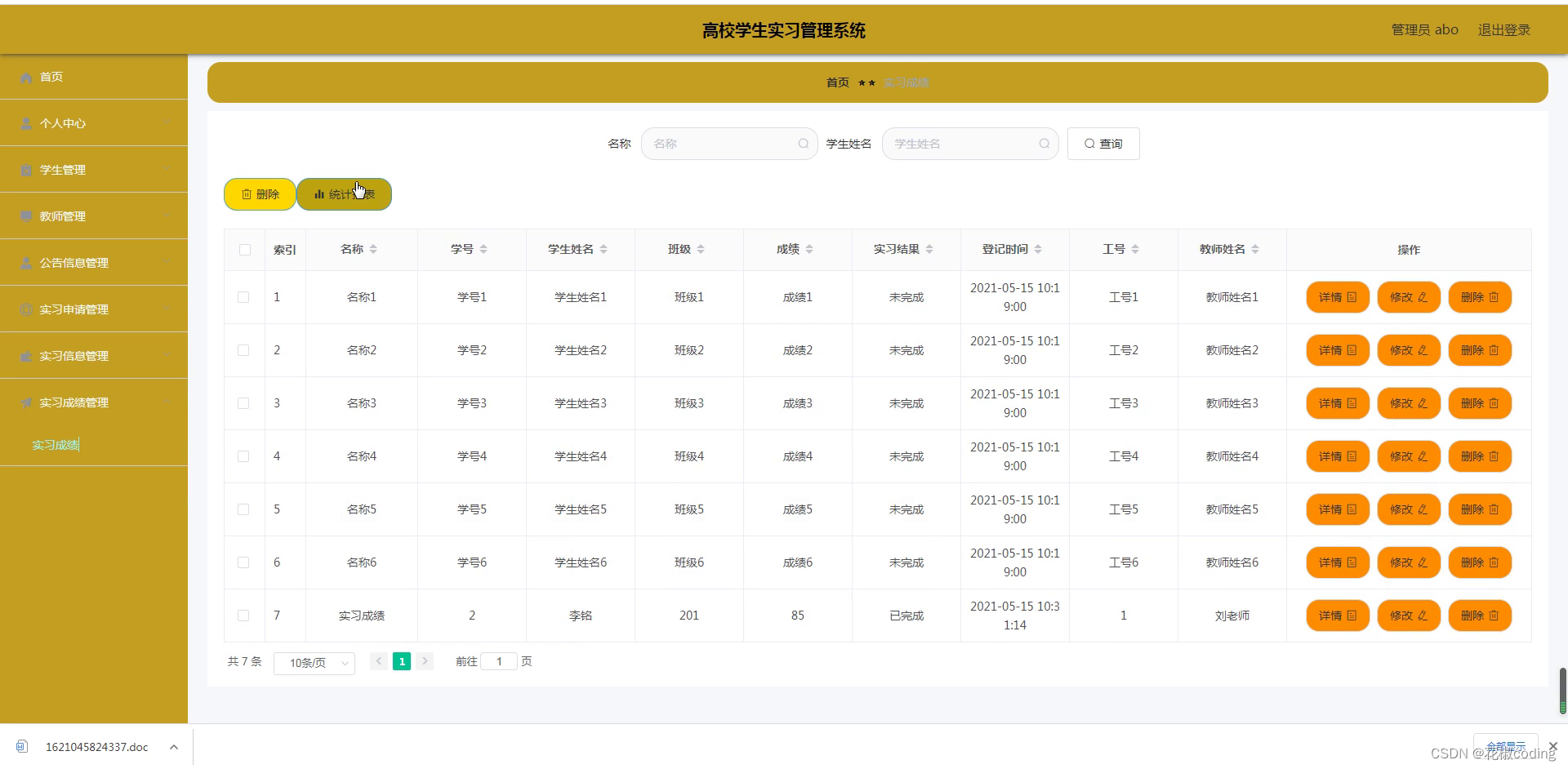
Task: Check the checkbox for row 1
Action: click(243, 297)
